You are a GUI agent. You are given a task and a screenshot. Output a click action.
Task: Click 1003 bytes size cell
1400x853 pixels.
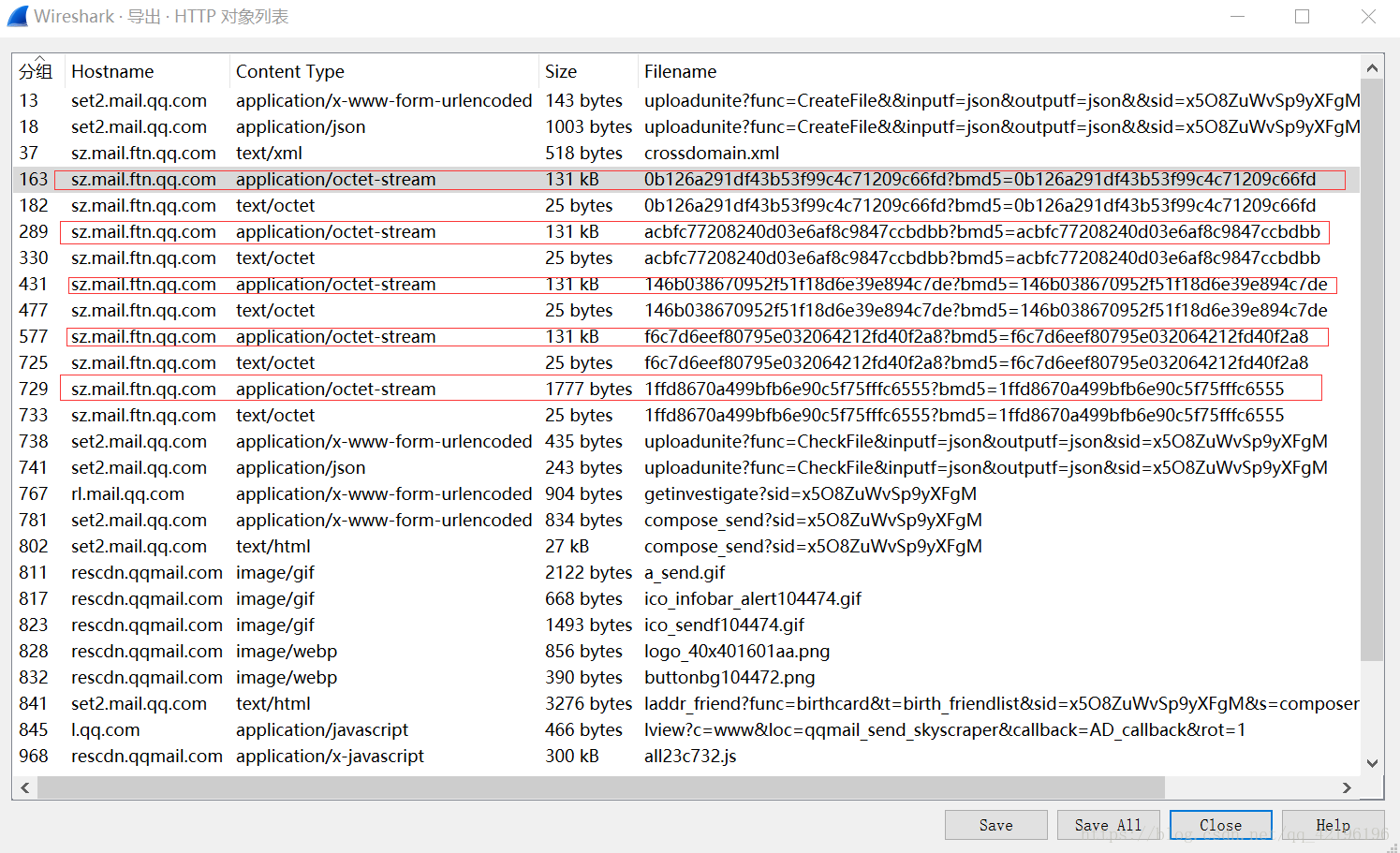coord(589,126)
